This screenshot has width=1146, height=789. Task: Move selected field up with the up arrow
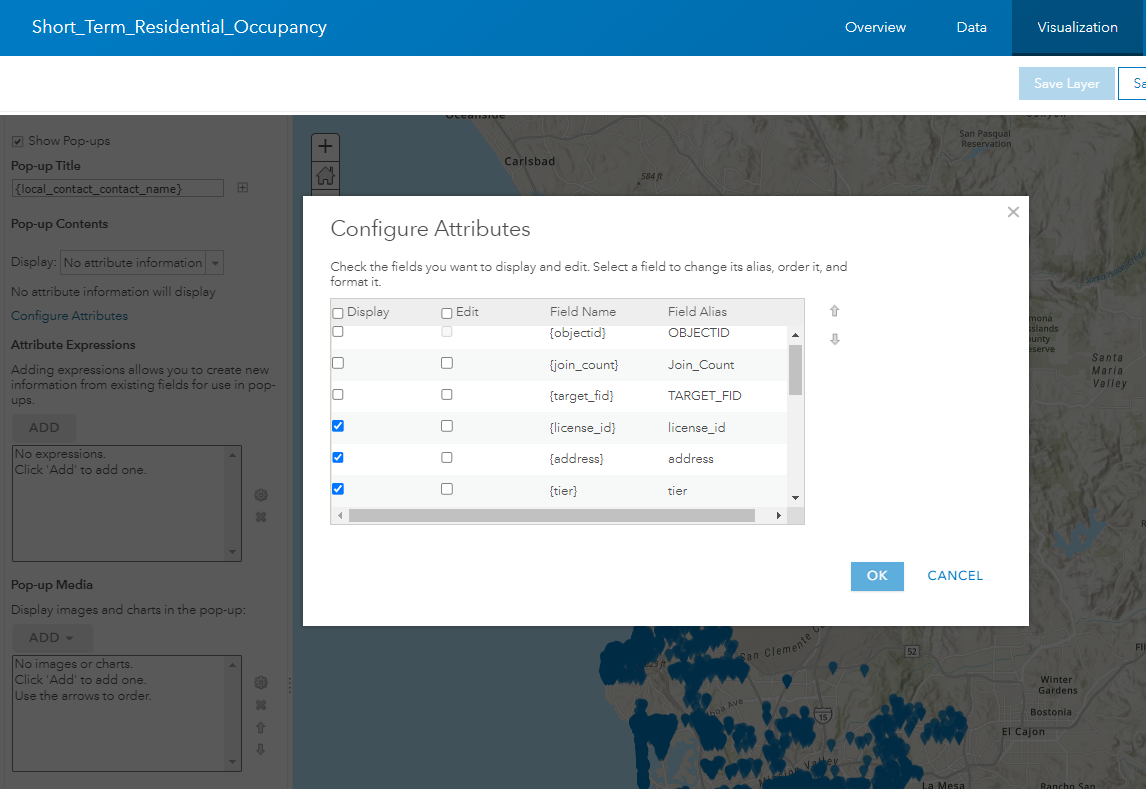834,311
